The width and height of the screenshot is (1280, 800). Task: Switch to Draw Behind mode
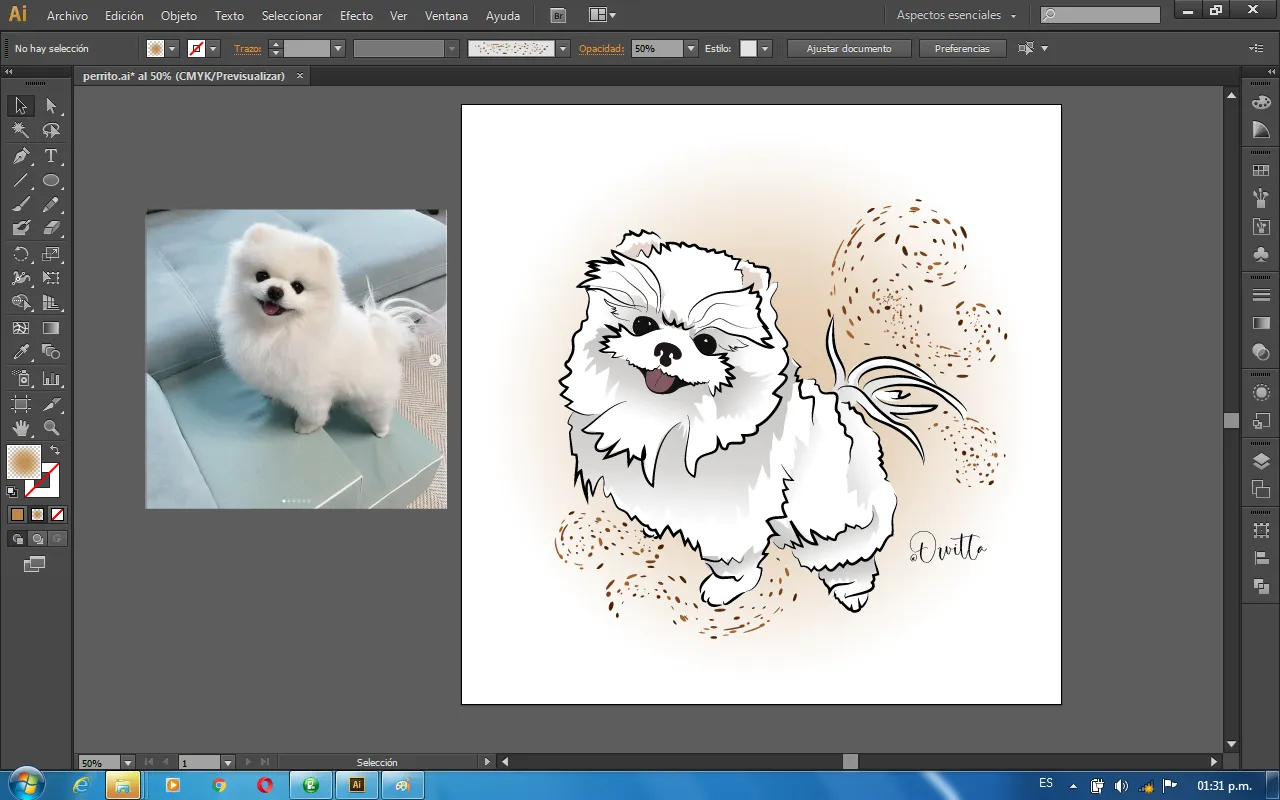click(x=37, y=539)
